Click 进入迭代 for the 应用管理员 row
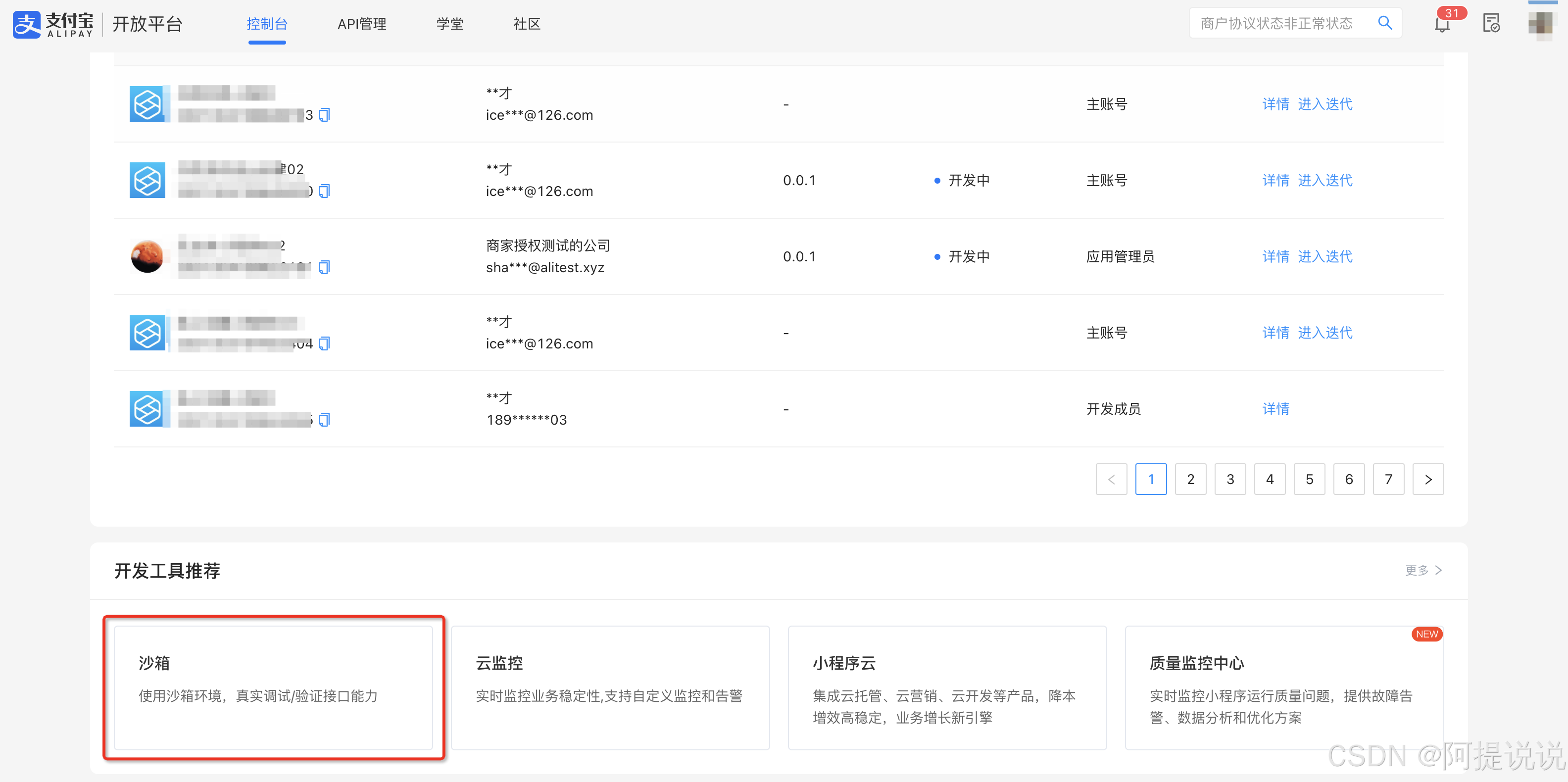 point(1324,256)
